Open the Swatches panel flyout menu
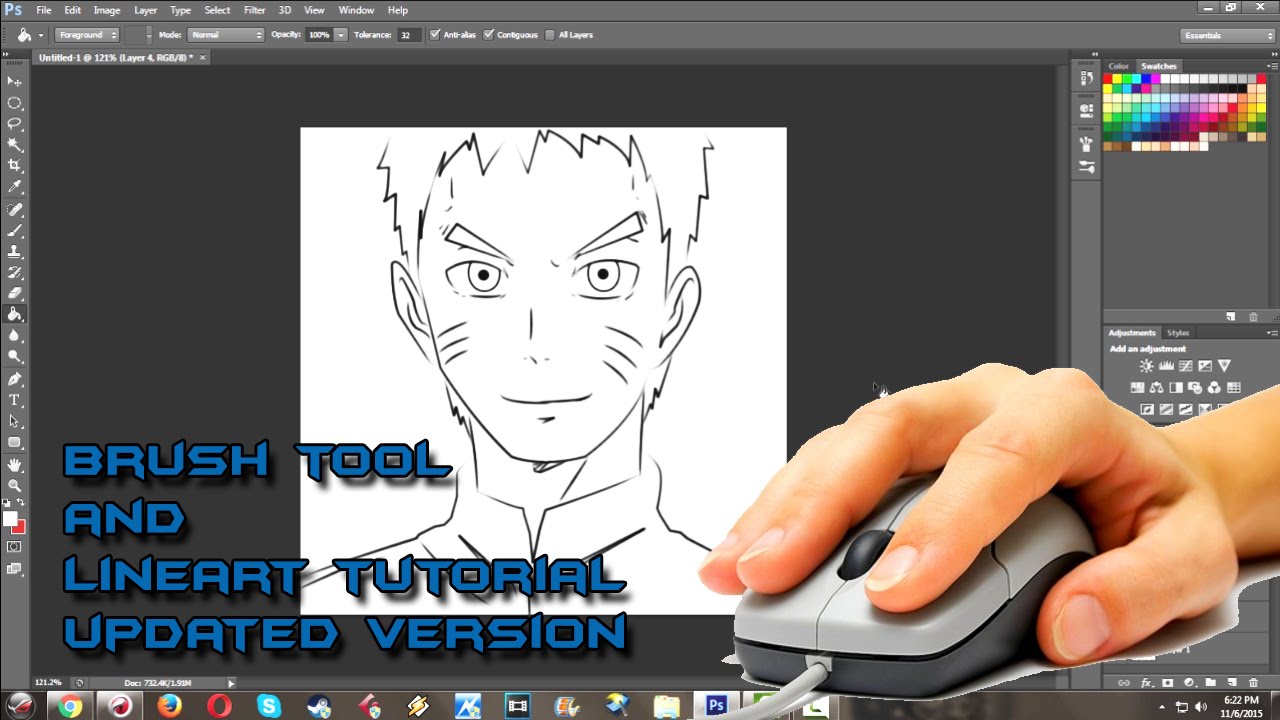Image resolution: width=1280 pixels, height=720 pixels. tap(1271, 66)
